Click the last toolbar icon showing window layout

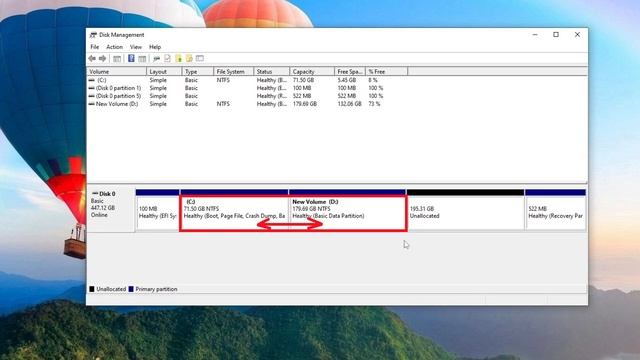click(x=200, y=58)
